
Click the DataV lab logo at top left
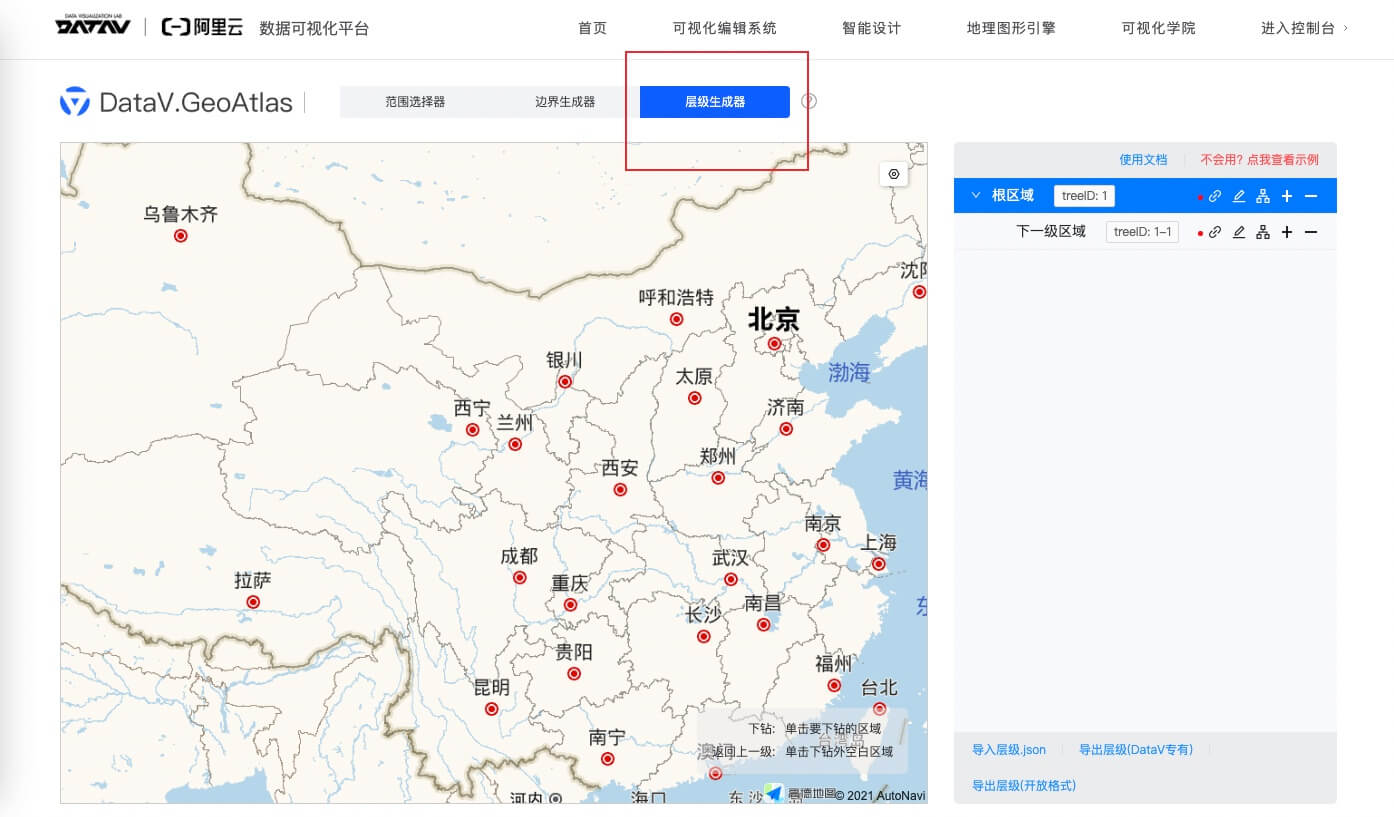coord(95,27)
